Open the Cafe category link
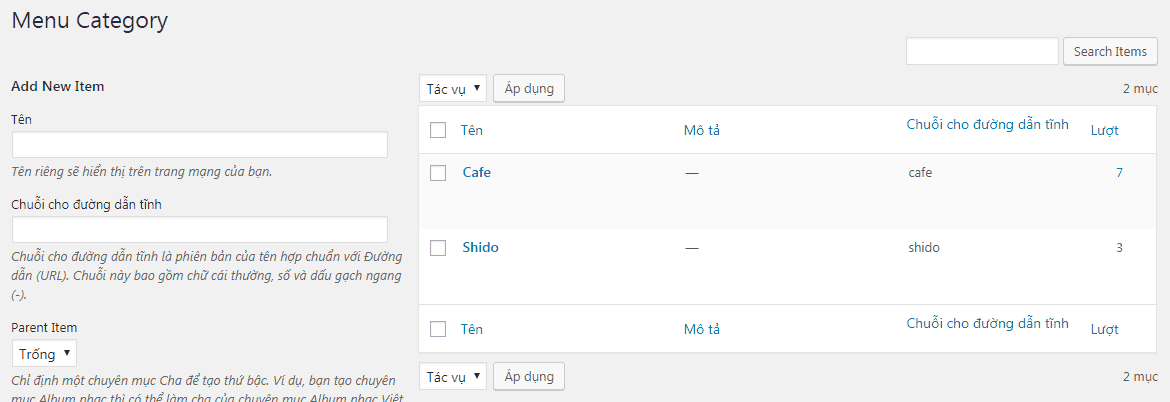The image size is (1170, 402). (x=476, y=172)
